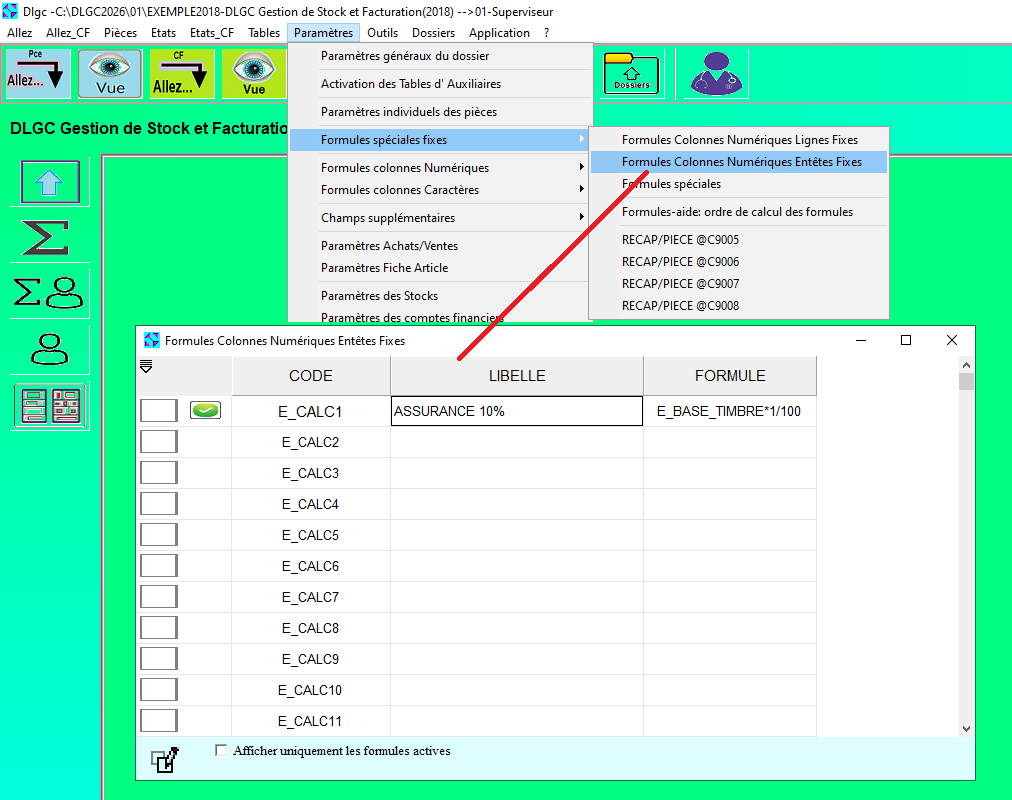This screenshot has width=1012, height=800.
Task: Click the green checkmark beside E_CALC1
Action: tap(205, 411)
